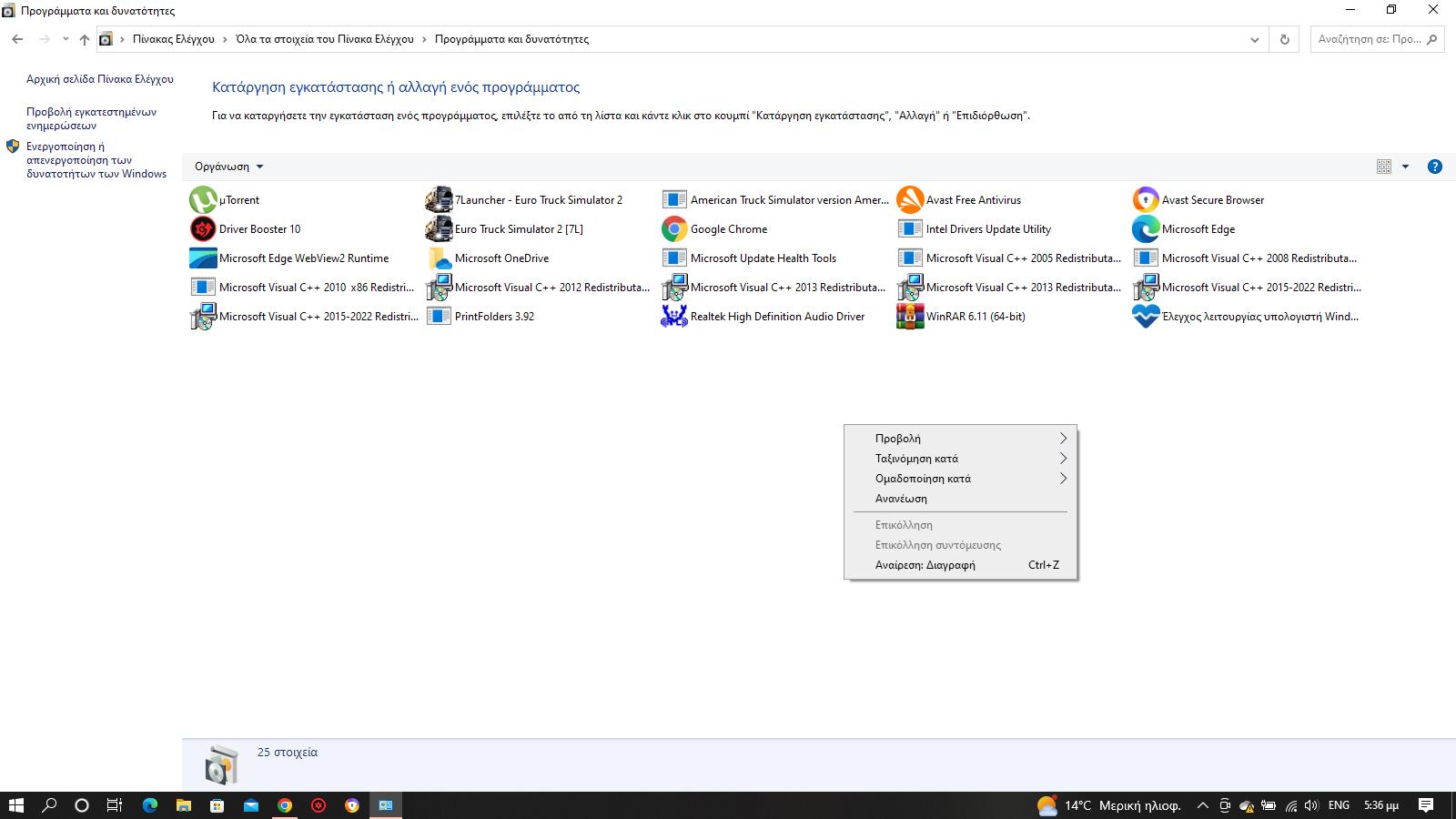Select Realtek High Definition Audio Driver icon

(x=674, y=317)
